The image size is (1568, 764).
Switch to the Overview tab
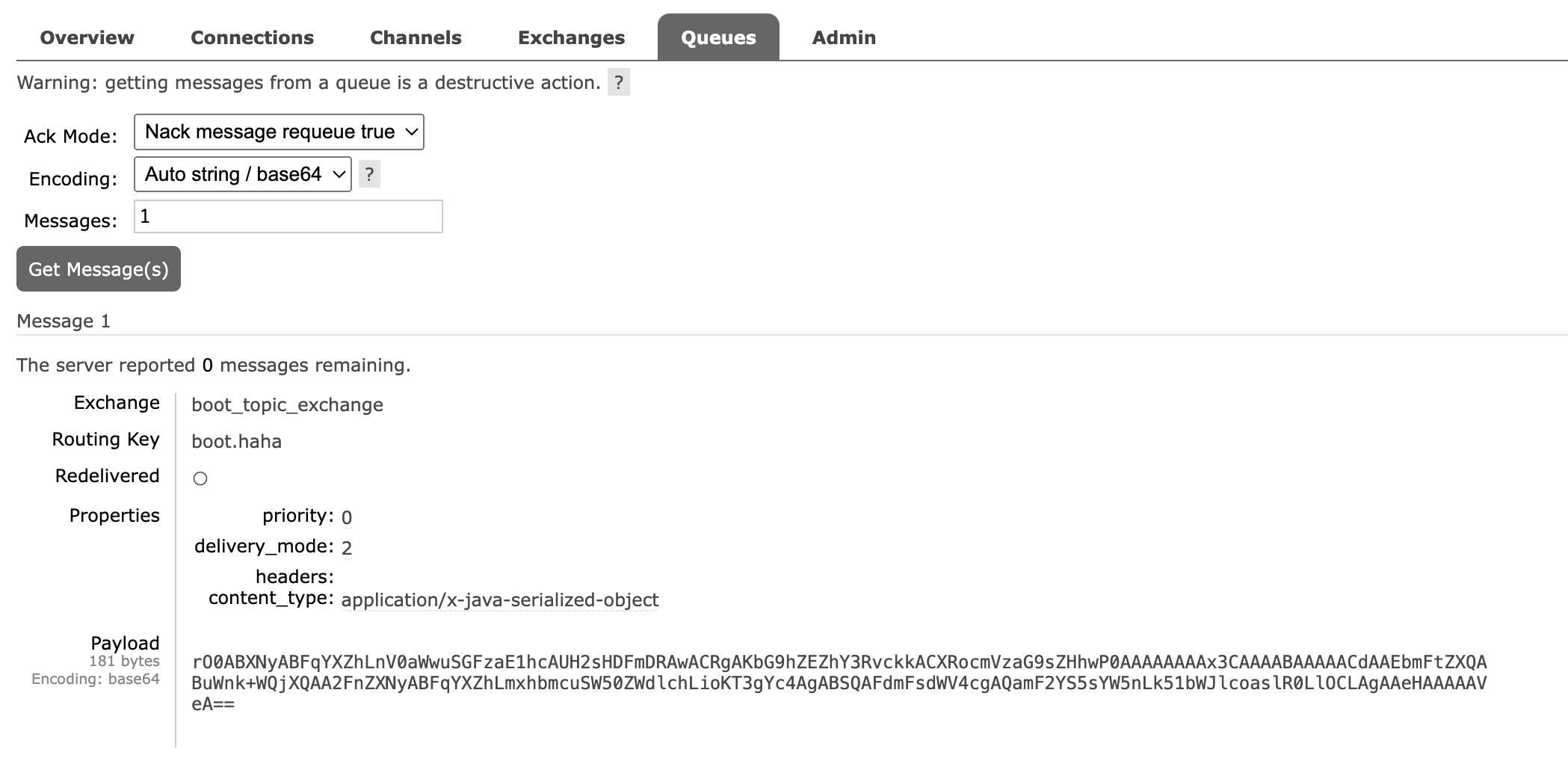87,37
